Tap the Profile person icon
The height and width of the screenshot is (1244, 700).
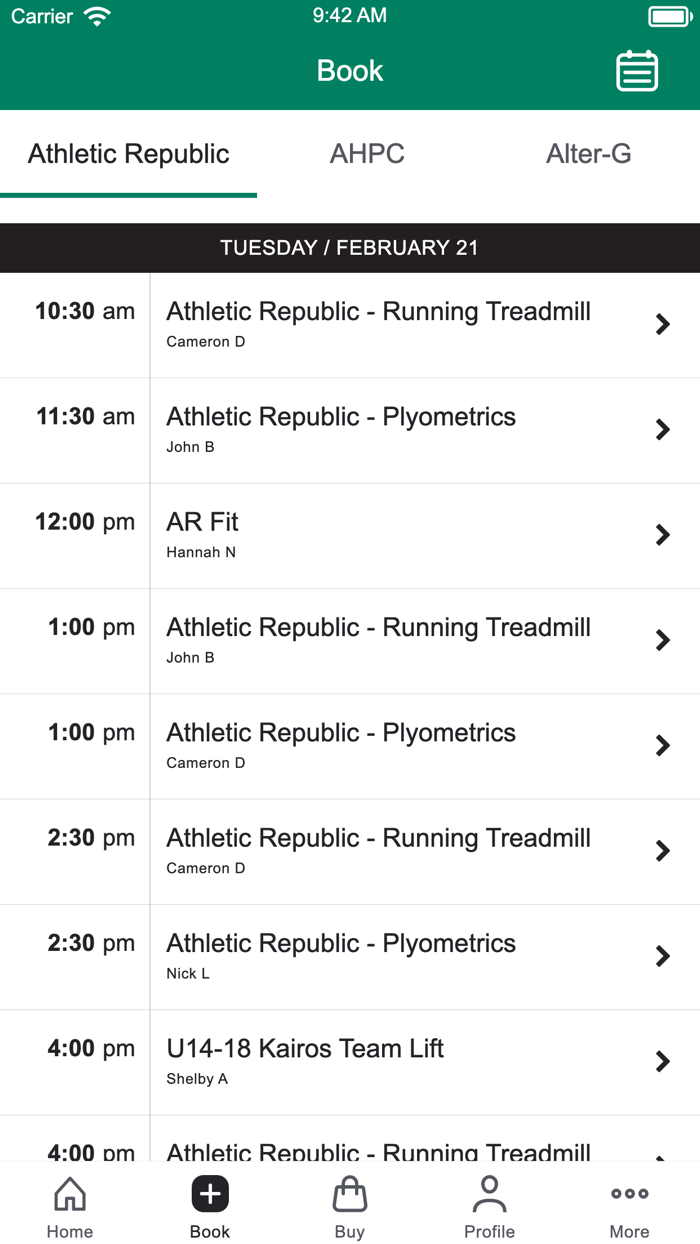(489, 1193)
